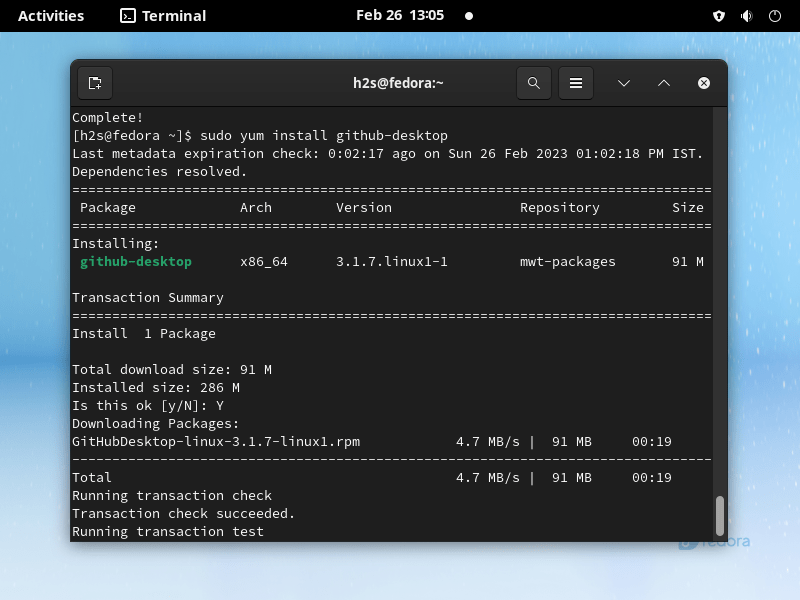Click the down chevron in the header bar
800x600 pixels.
point(623,83)
